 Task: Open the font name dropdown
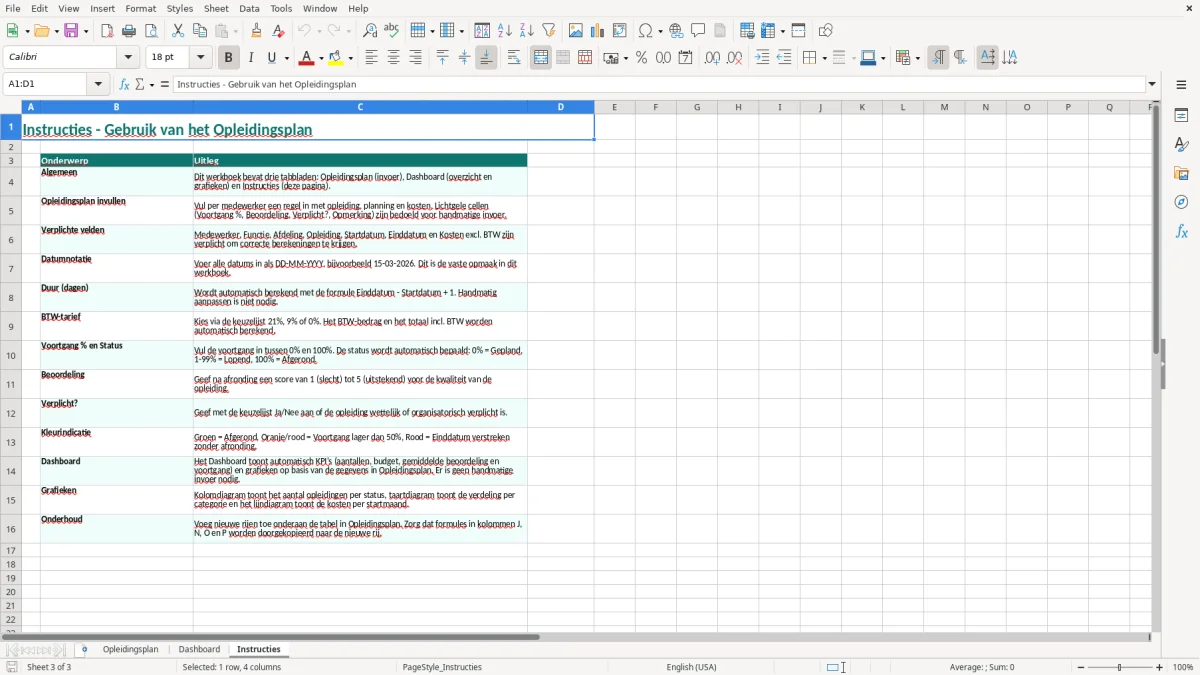[x=128, y=58]
